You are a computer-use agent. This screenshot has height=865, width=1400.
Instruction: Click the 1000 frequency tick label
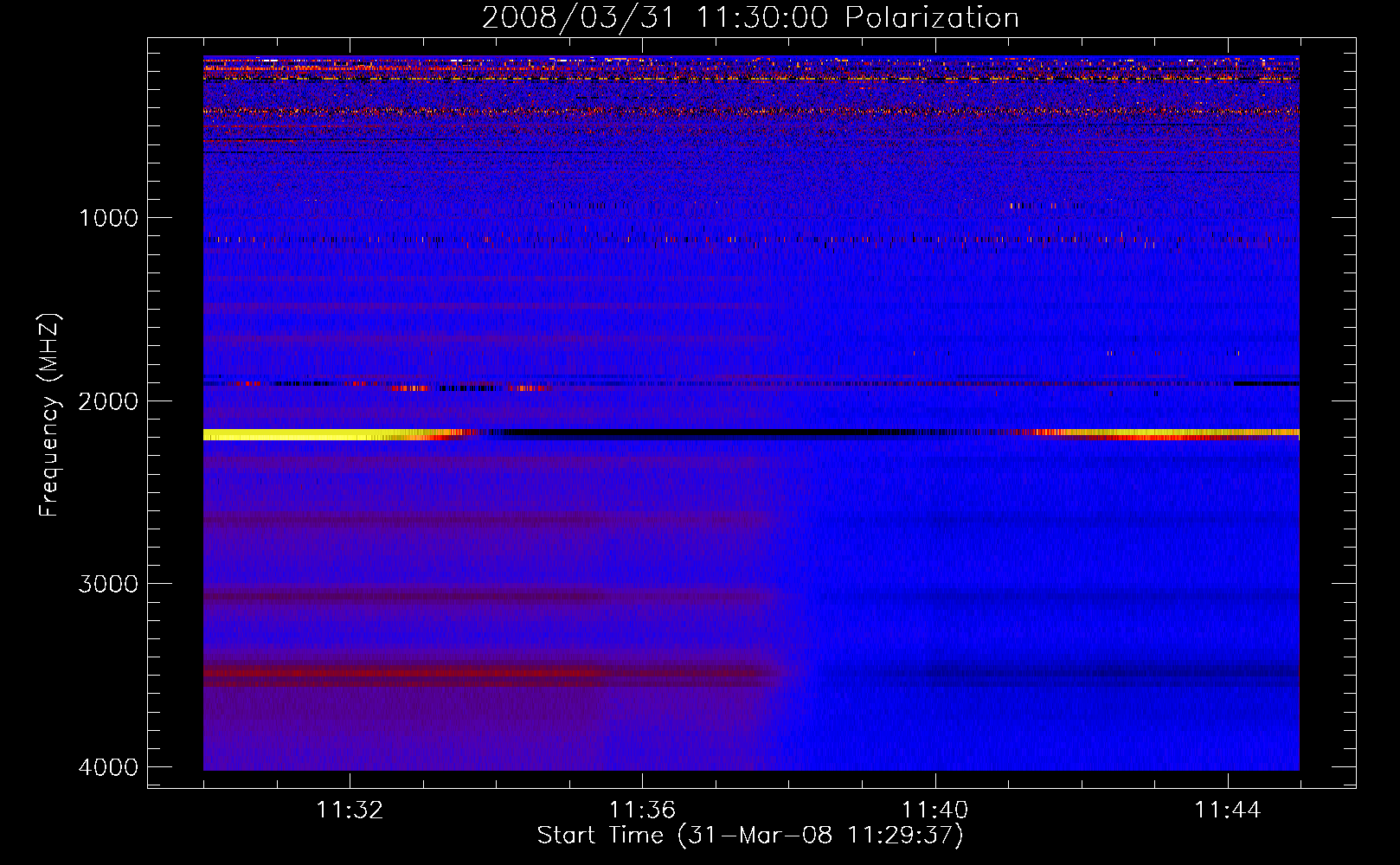[x=108, y=218]
